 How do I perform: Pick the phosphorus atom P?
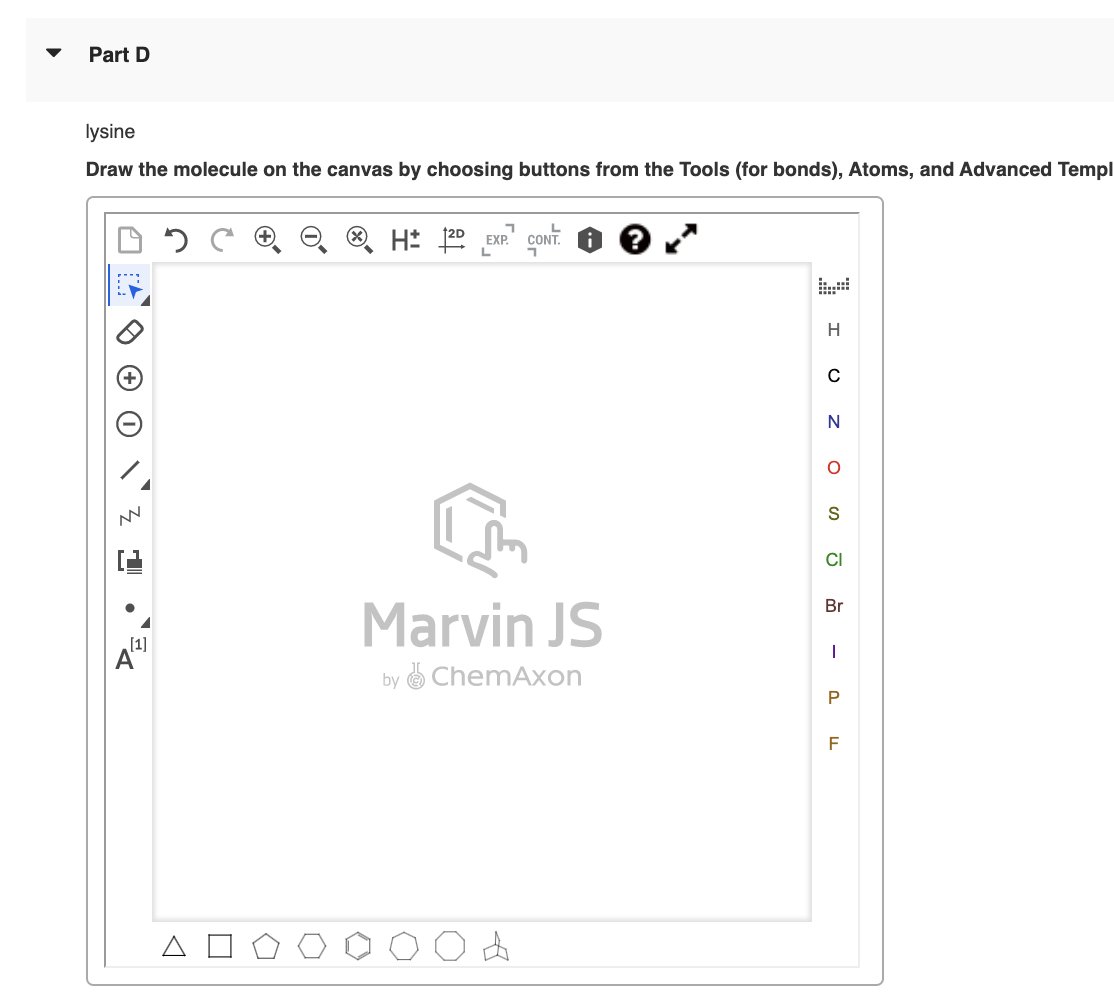point(834,697)
